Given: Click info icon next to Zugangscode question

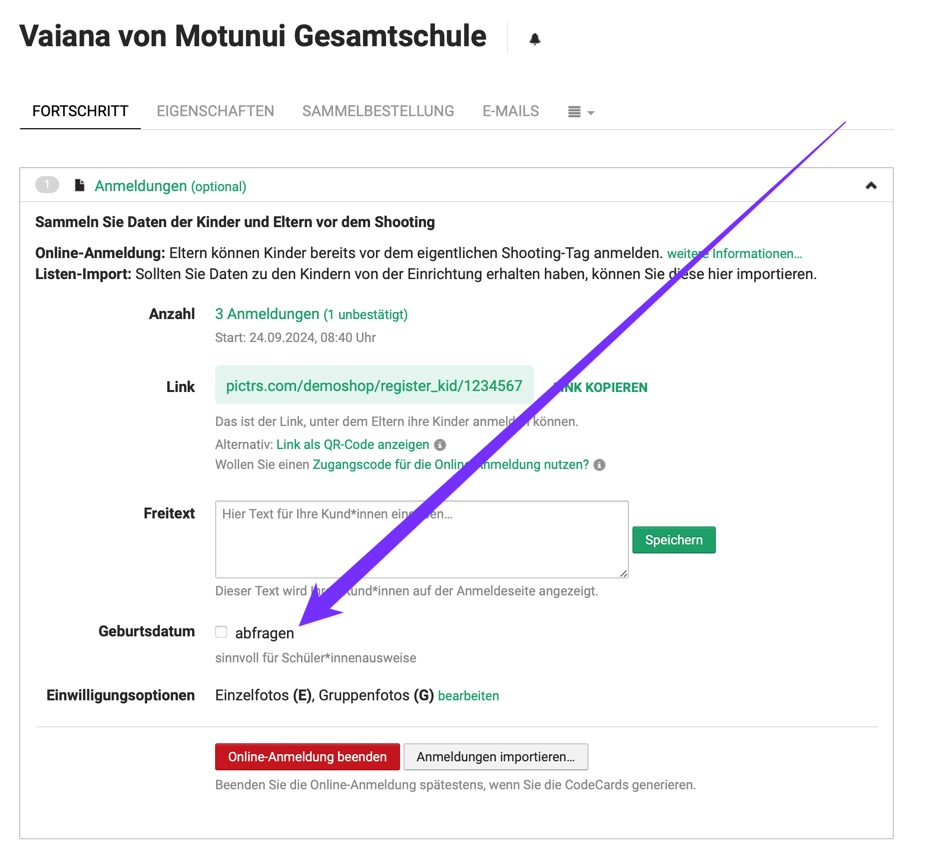Looking at the screenshot, I should 600,465.
